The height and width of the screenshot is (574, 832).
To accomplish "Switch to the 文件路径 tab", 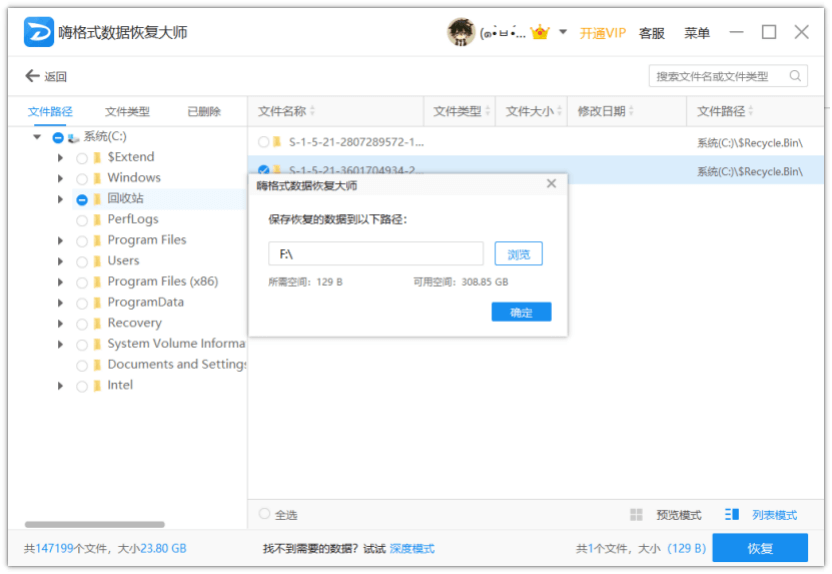I will (x=50, y=111).
